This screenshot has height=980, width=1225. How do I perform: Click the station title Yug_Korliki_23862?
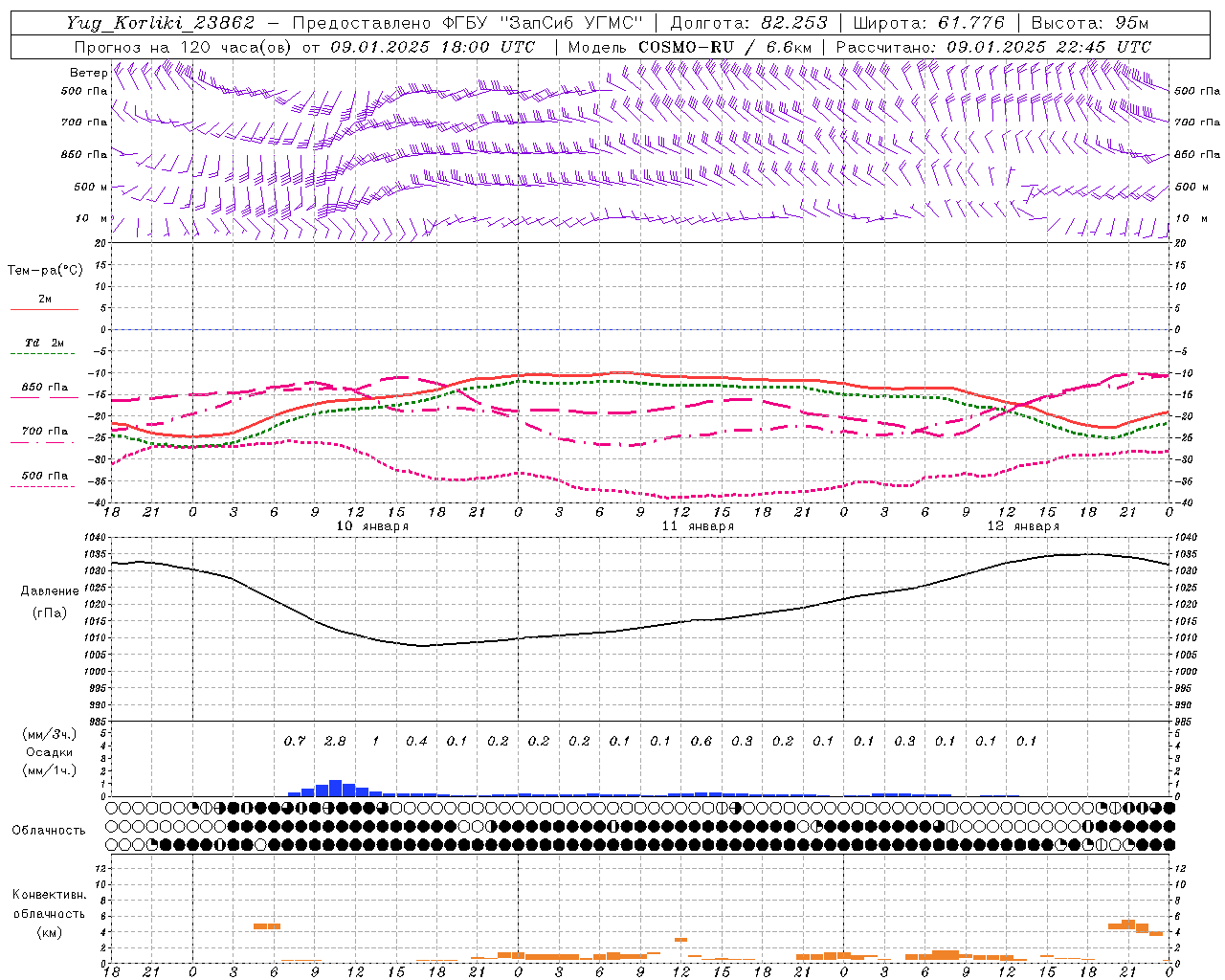(160, 22)
